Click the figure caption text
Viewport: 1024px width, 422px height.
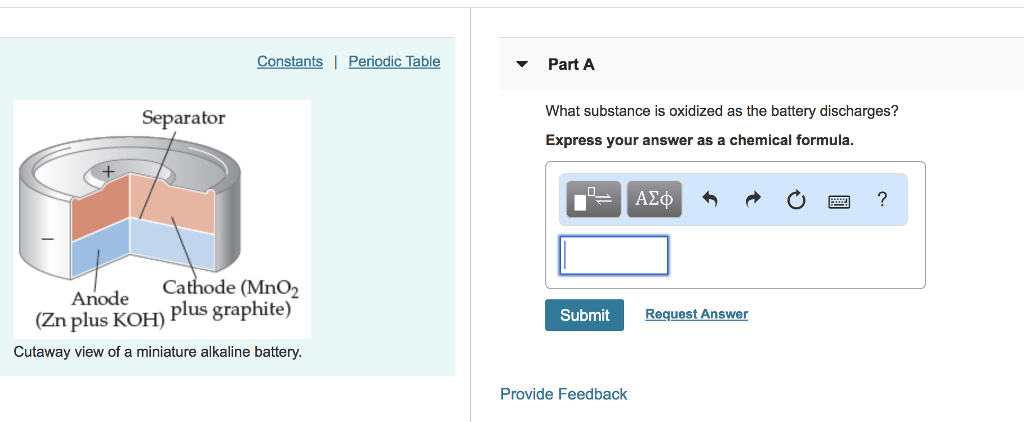(157, 353)
